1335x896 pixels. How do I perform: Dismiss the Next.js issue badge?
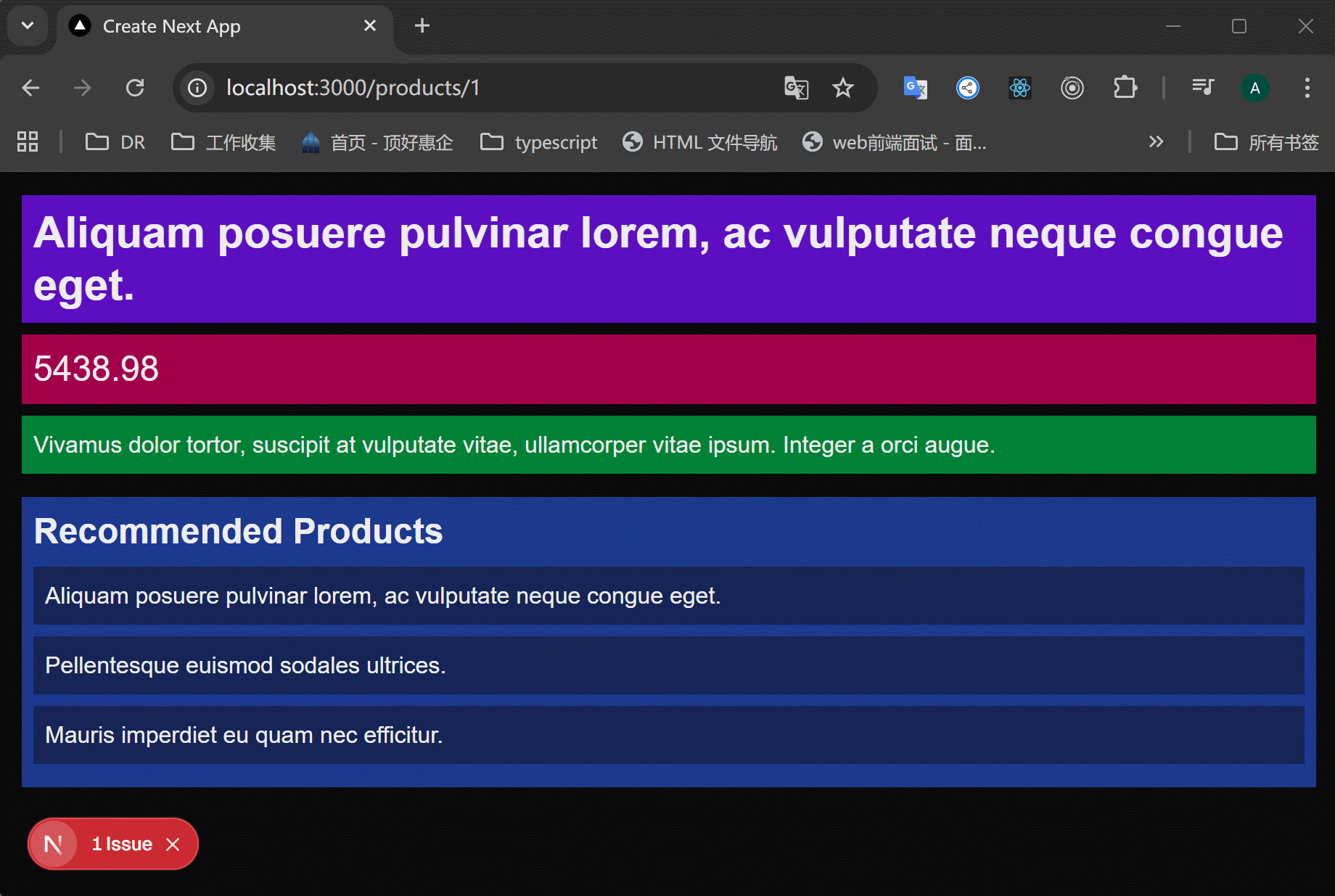[173, 844]
